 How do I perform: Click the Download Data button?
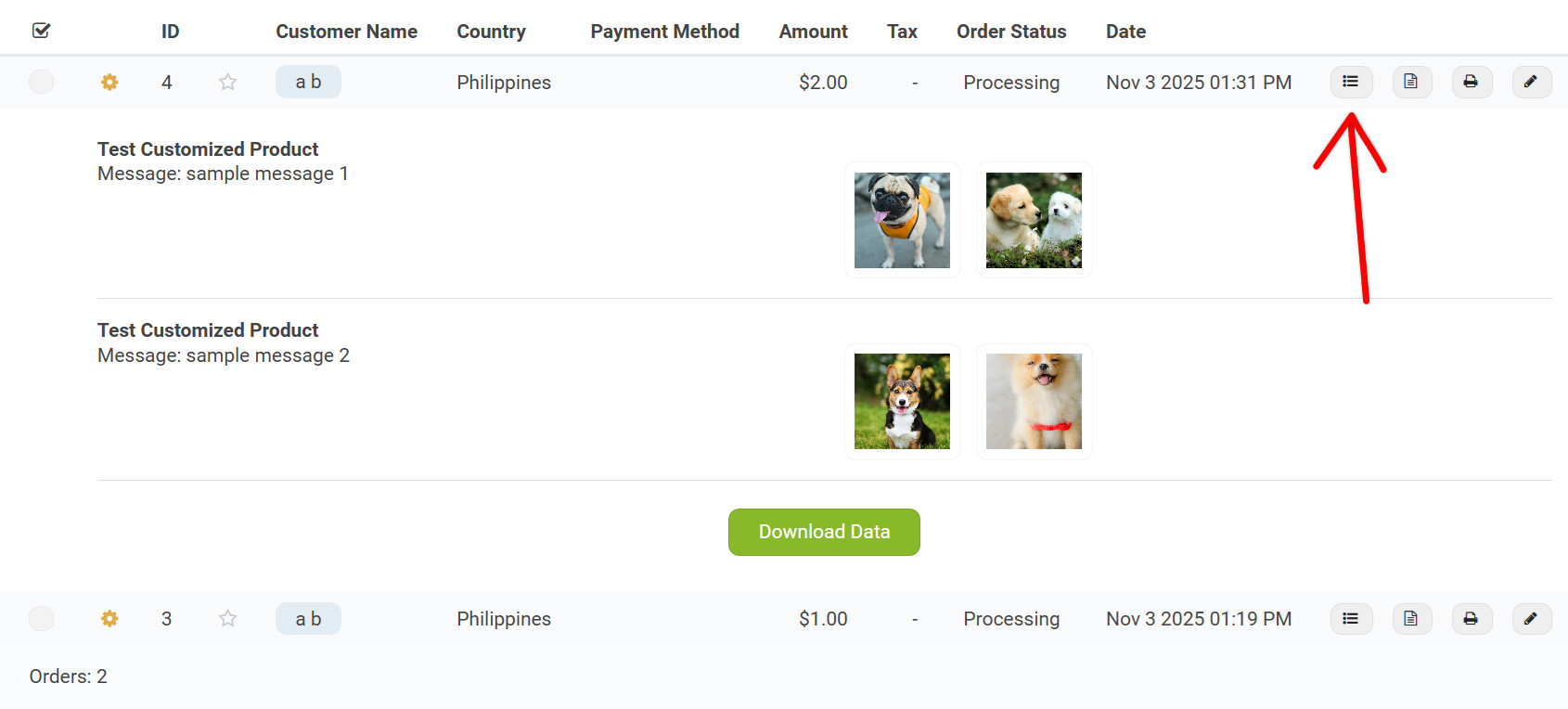point(824,532)
